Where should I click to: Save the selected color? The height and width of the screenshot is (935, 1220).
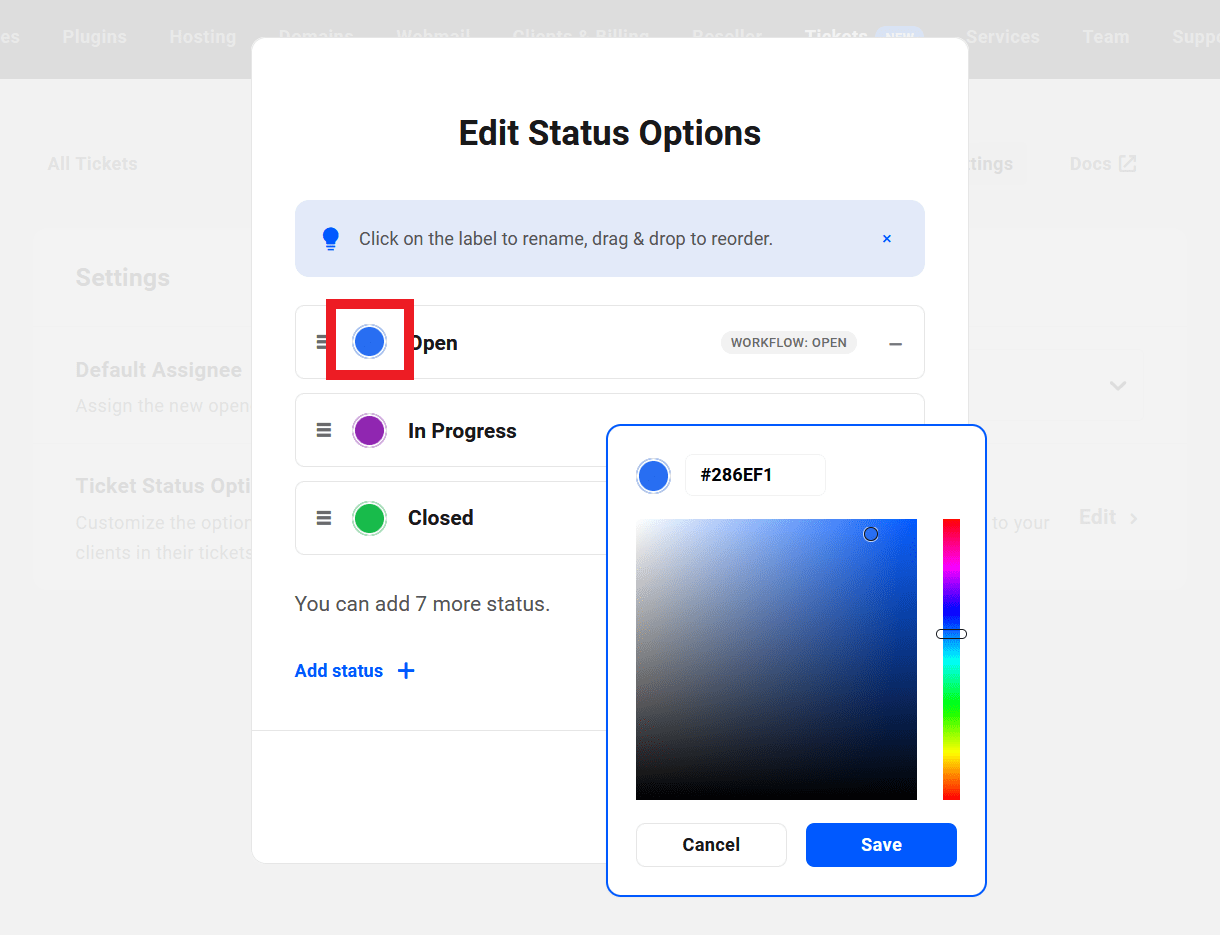click(x=881, y=844)
